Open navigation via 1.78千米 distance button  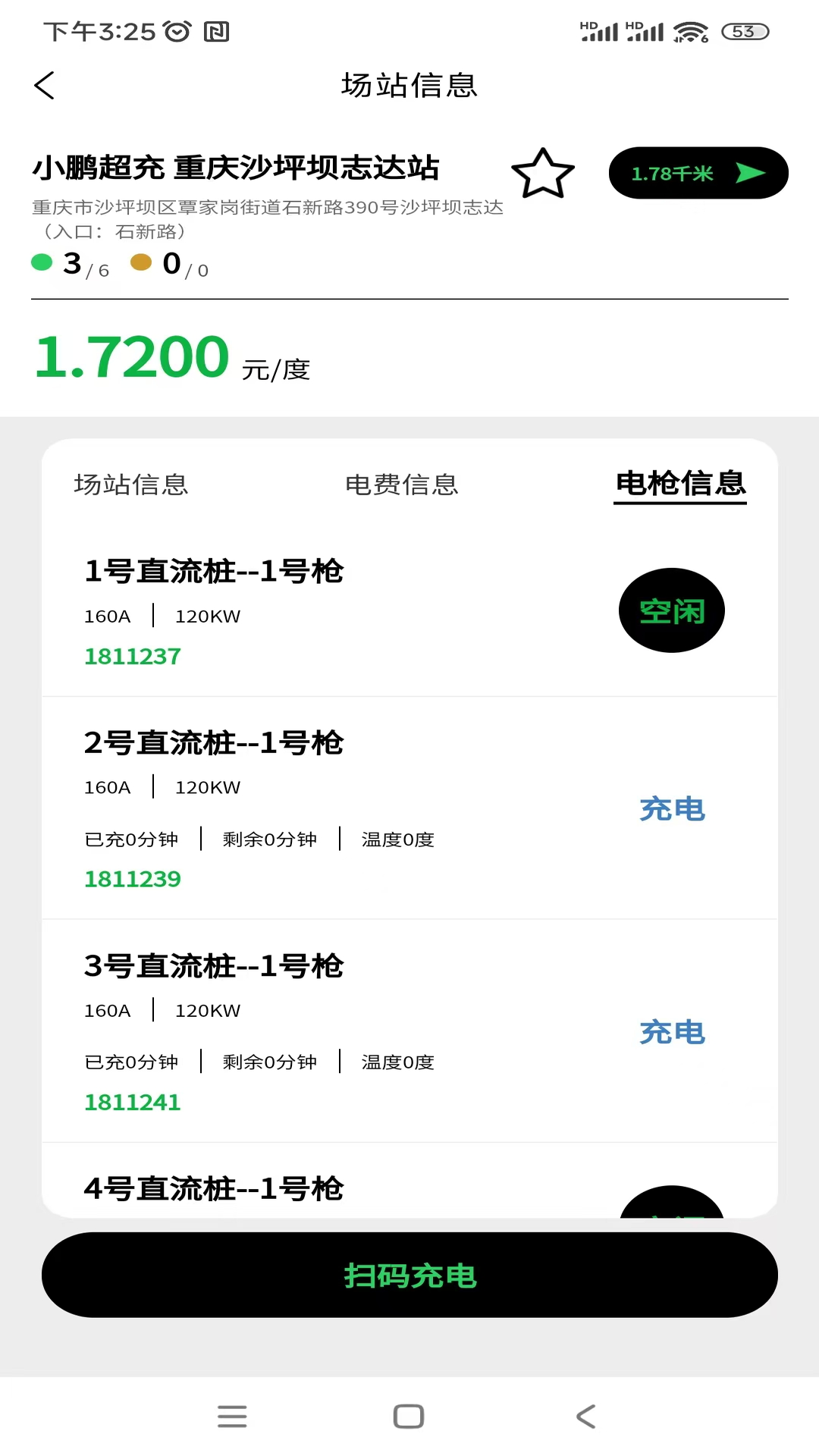point(673,174)
